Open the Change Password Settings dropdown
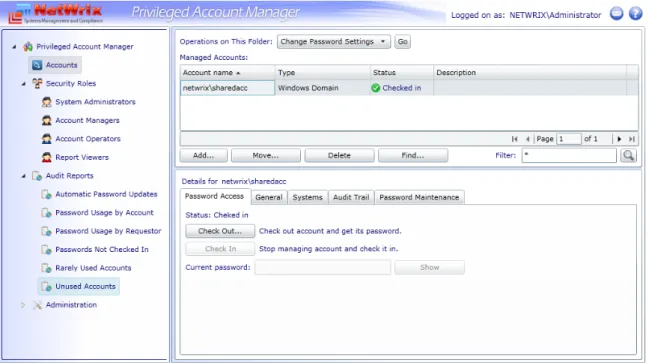The image size is (649, 363). (334, 41)
